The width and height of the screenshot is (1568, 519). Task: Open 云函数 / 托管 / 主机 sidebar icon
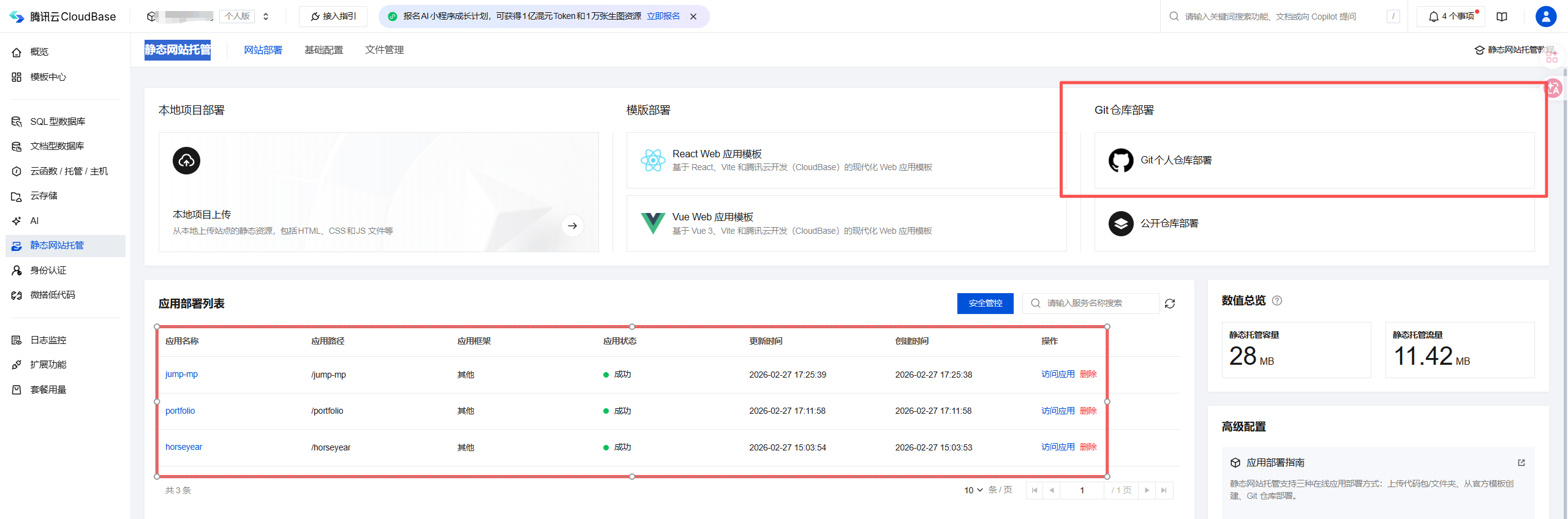(x=17, y=171)
